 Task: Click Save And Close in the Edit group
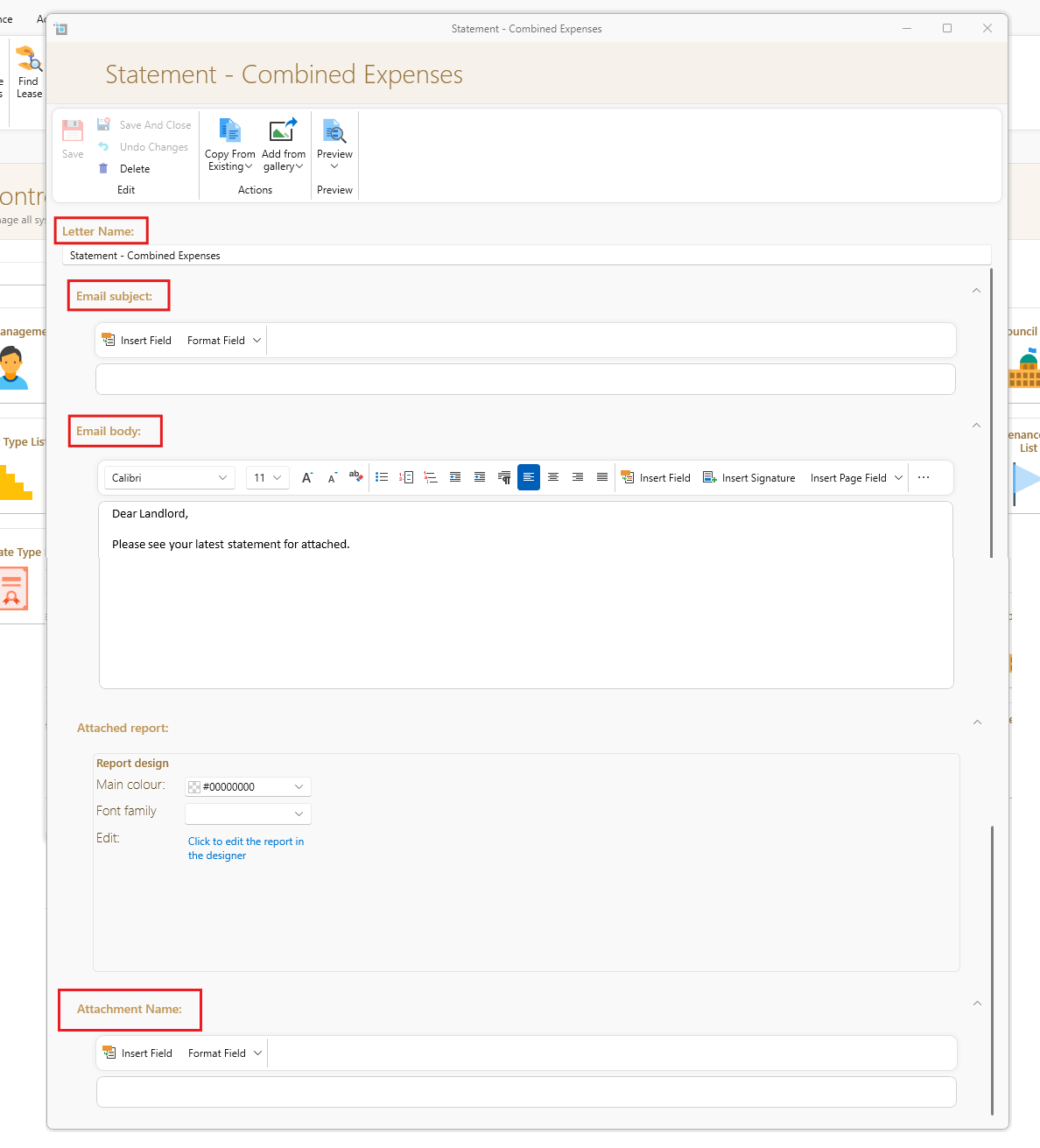(144, 125)
